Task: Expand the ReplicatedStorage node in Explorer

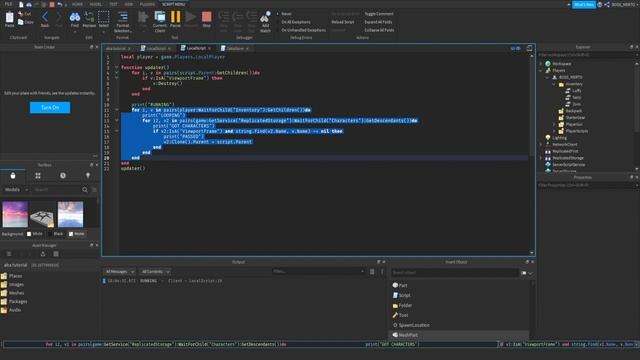Action: [541, 158]
